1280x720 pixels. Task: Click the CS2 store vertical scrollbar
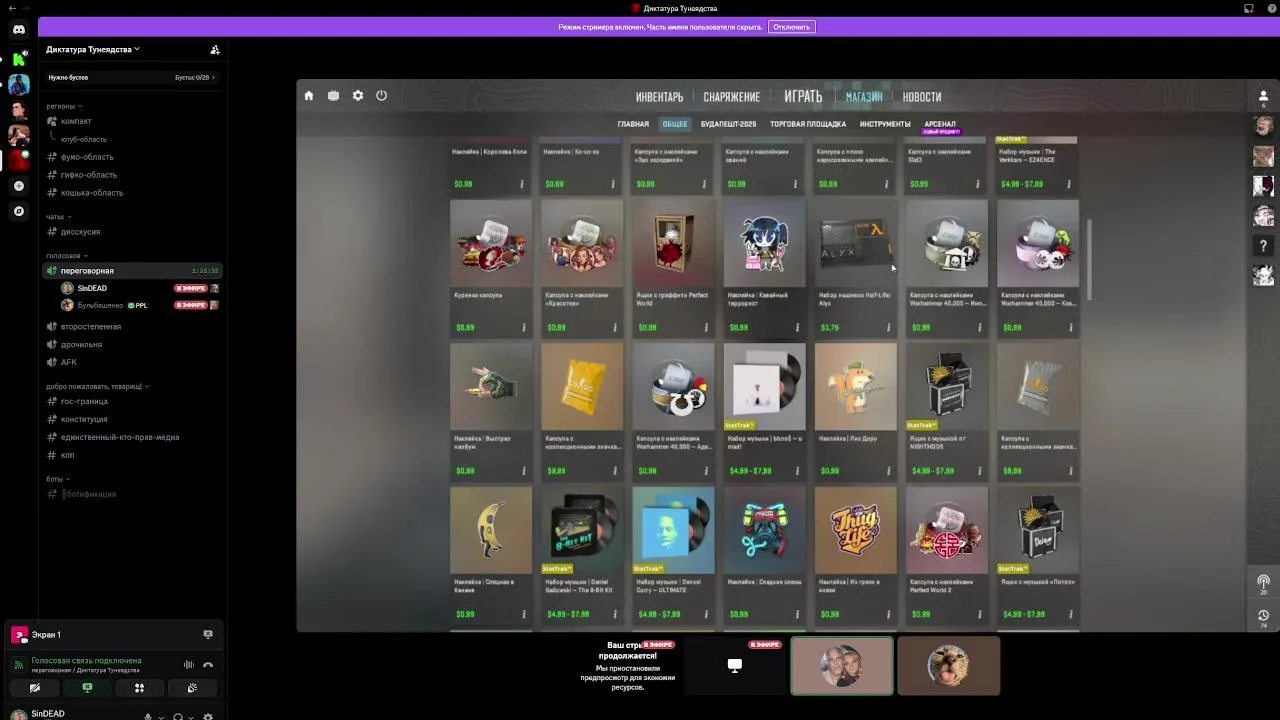1088,260
